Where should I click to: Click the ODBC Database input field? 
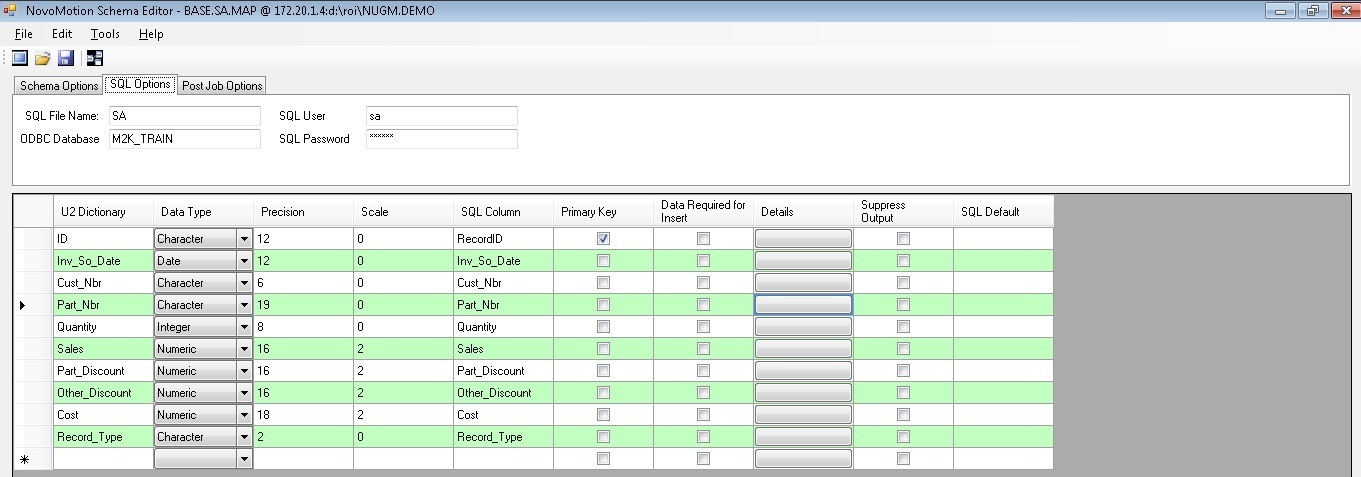pos(184,139)
